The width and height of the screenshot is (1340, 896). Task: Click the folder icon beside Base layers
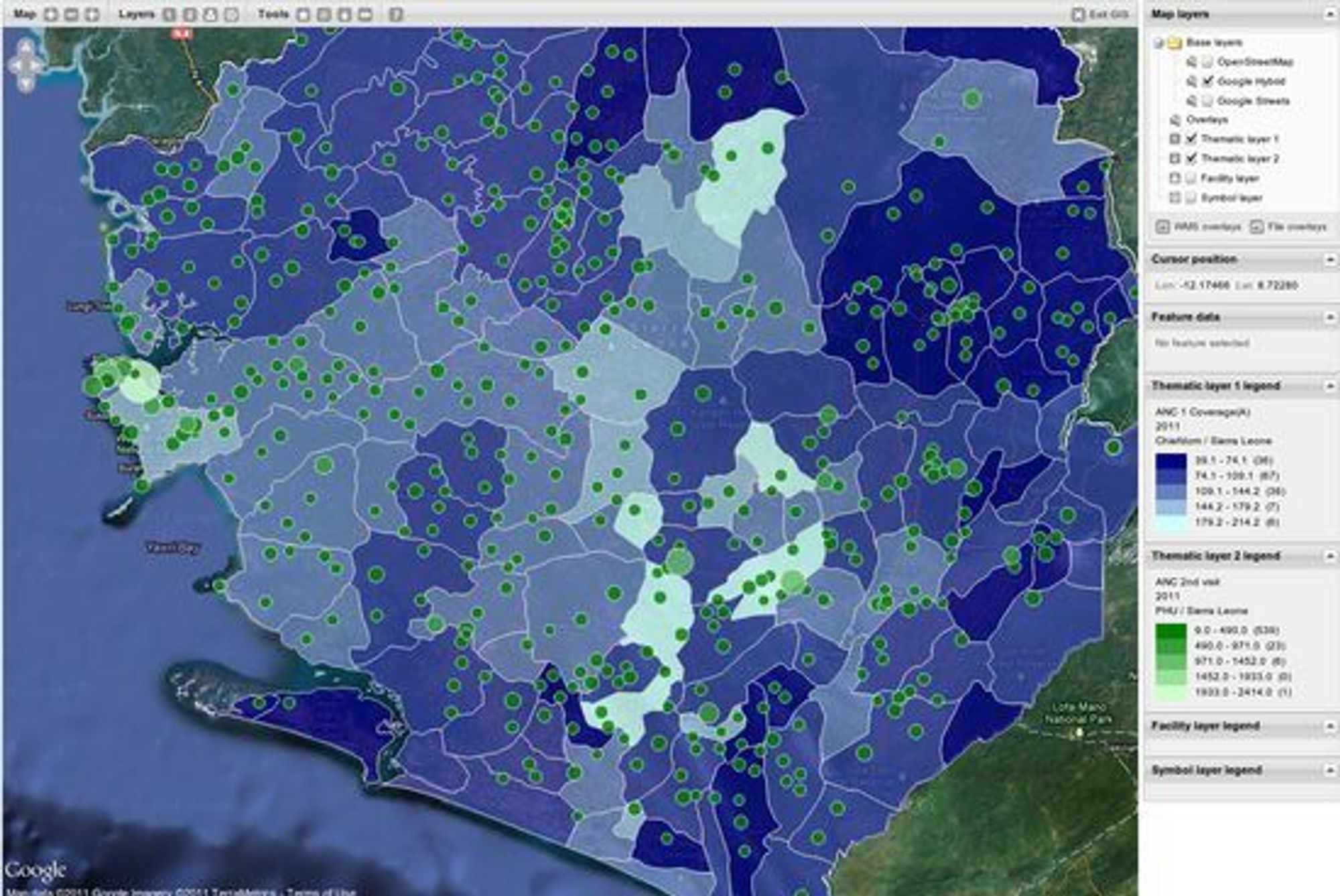click(1175, 43)
